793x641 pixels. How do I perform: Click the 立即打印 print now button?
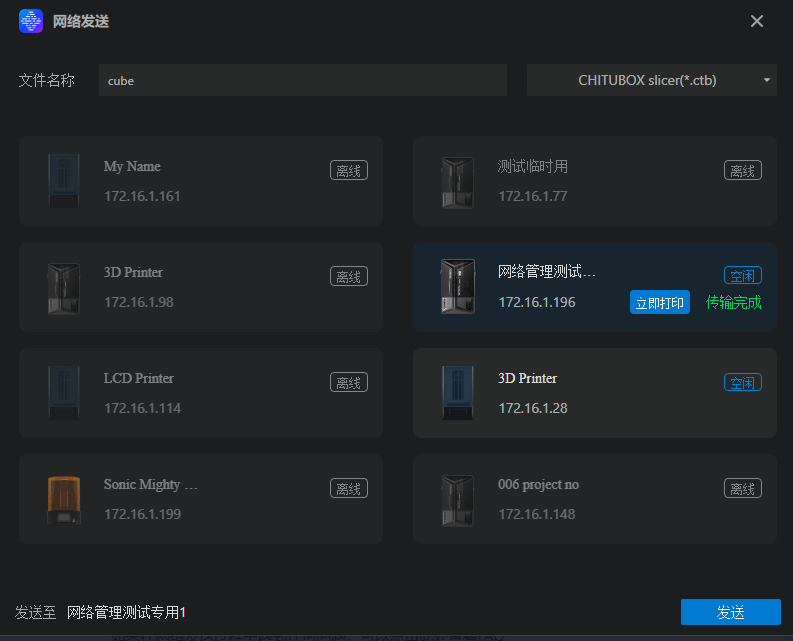[x=659, y=303]
